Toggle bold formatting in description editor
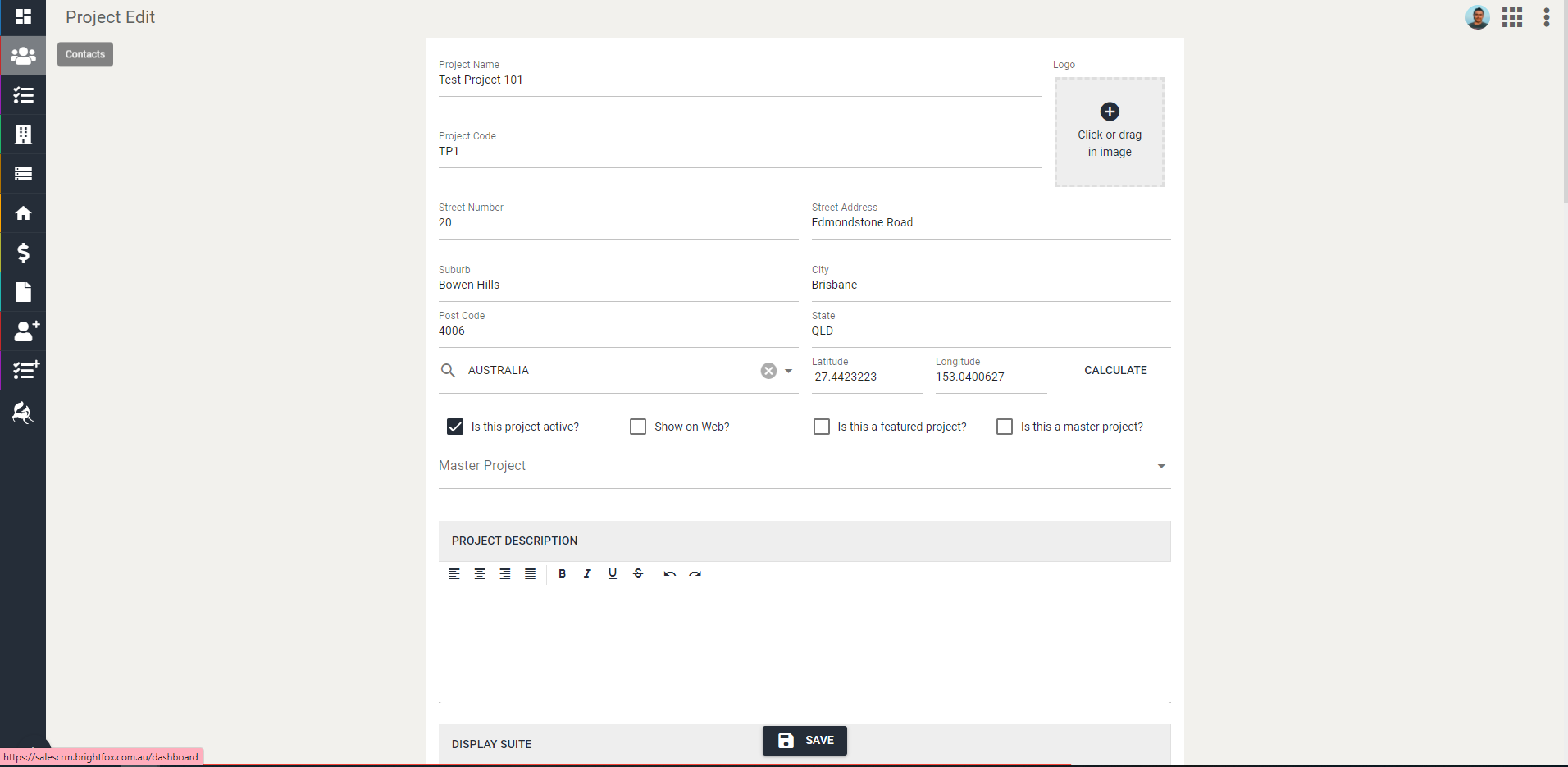Image resolution: width=1568 pixels, height=767 pixels. click(x=562, y=573)
